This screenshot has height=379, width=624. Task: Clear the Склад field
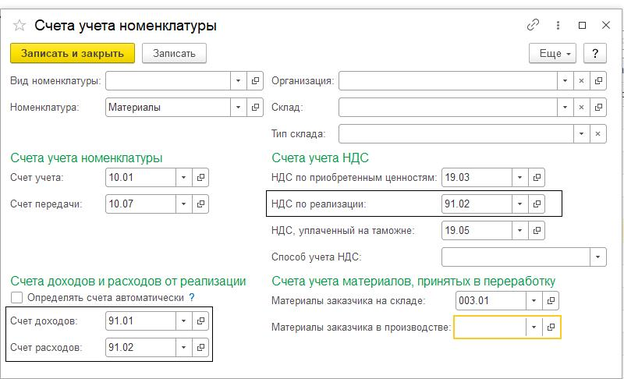(581, 107)
